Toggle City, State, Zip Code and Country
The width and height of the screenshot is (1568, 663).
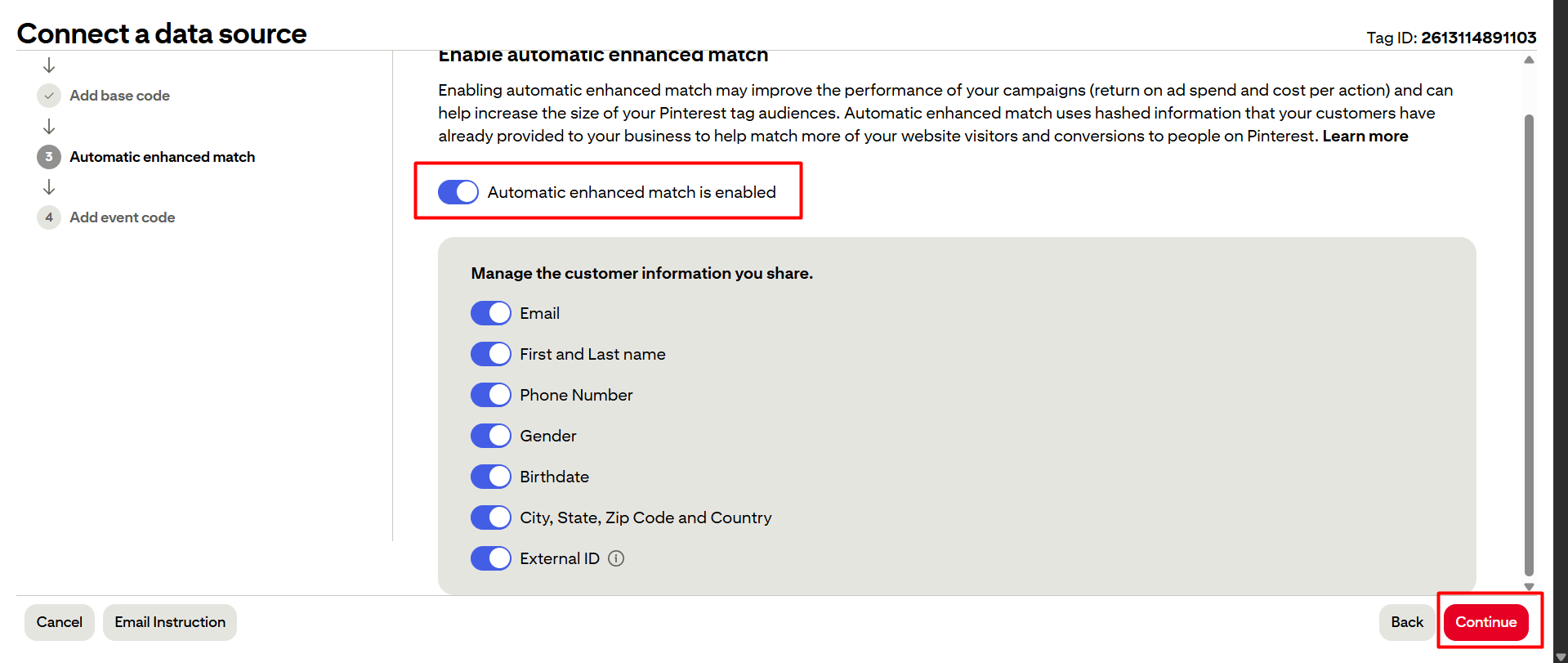(491, 517)
